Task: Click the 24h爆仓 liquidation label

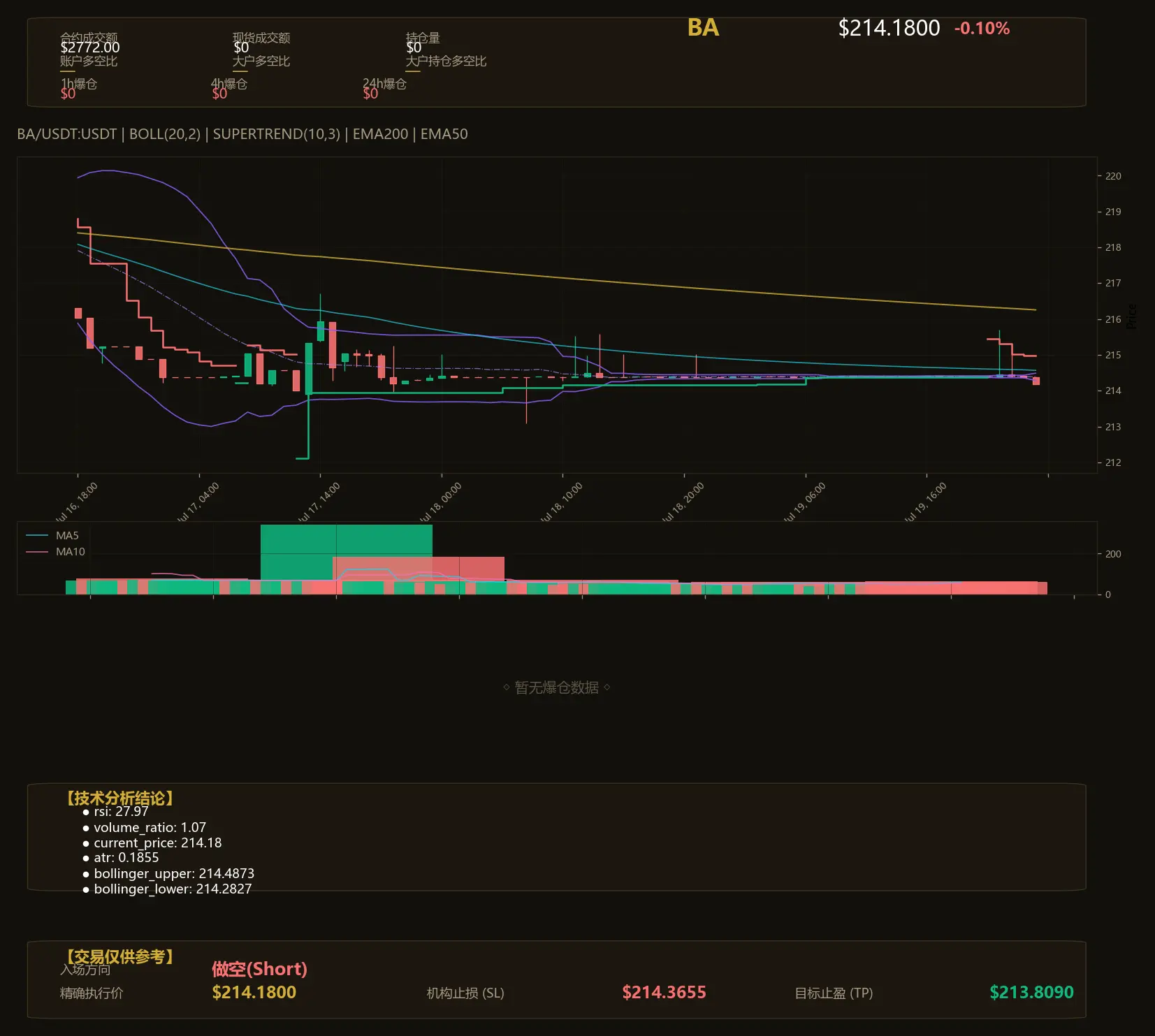Action: pos(384,84)
